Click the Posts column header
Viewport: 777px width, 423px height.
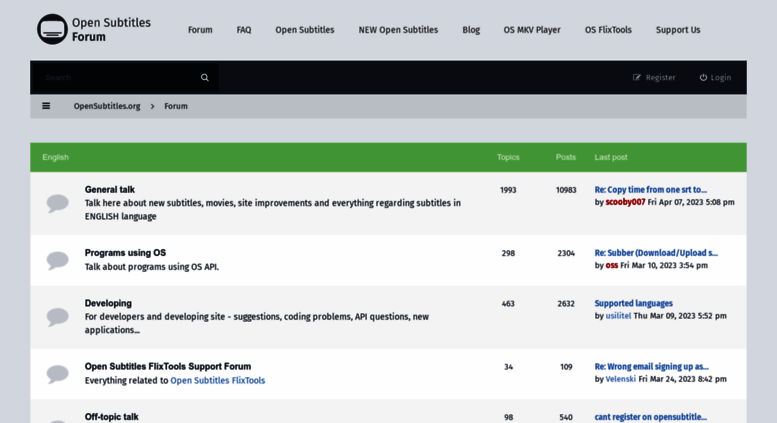click(x=566, y=157)
